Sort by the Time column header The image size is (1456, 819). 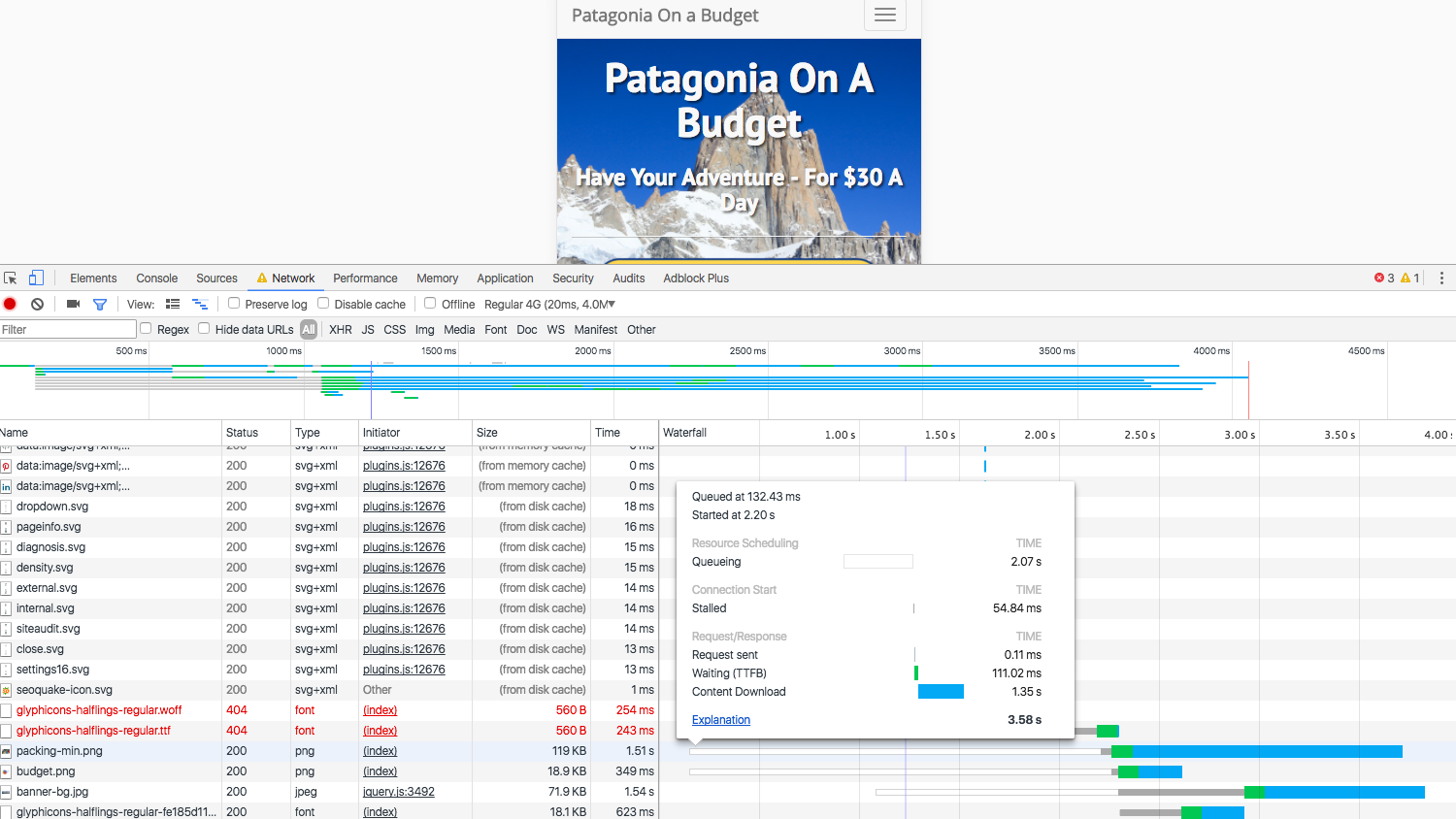(624, 433)
